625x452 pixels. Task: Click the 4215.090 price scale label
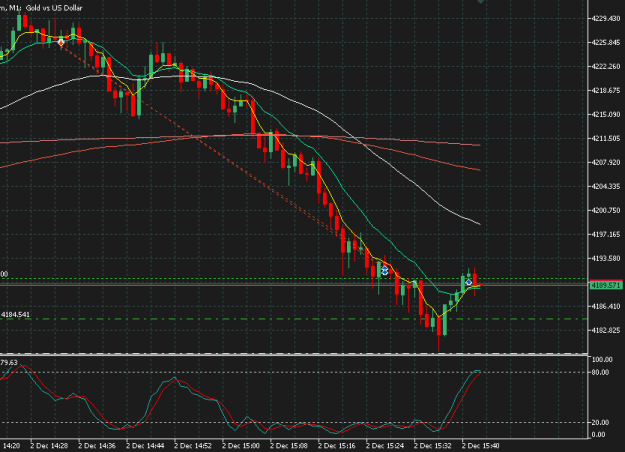606,114
